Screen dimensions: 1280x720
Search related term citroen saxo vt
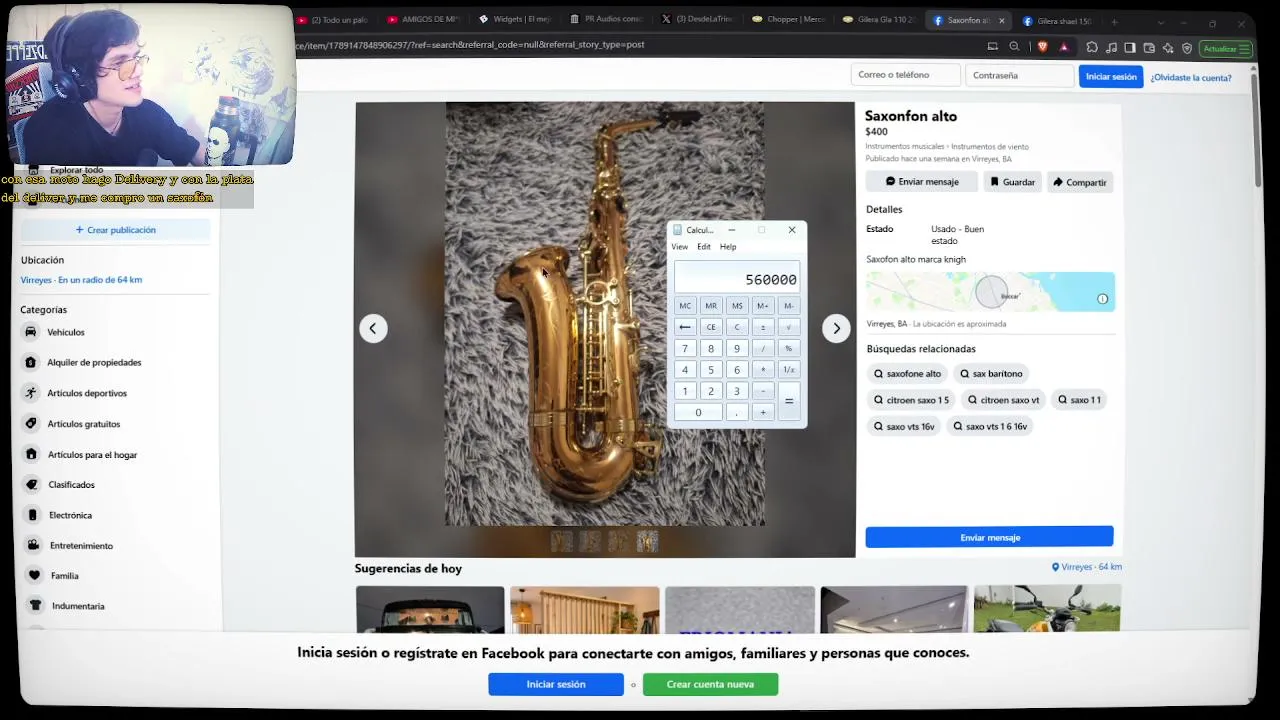tap(1003, 400)
